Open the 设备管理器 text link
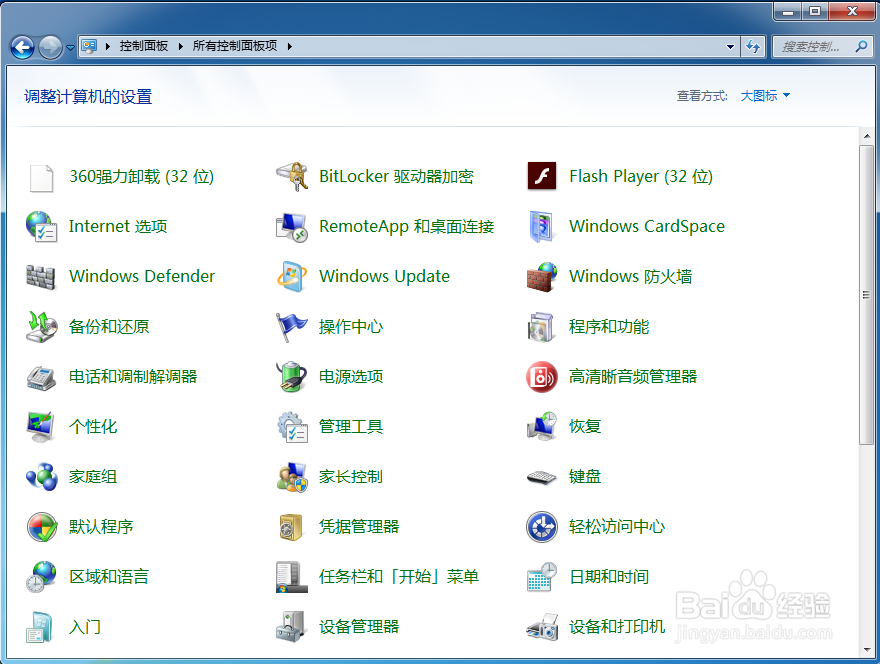The image size is (880, 664). [x=359, y=627]
